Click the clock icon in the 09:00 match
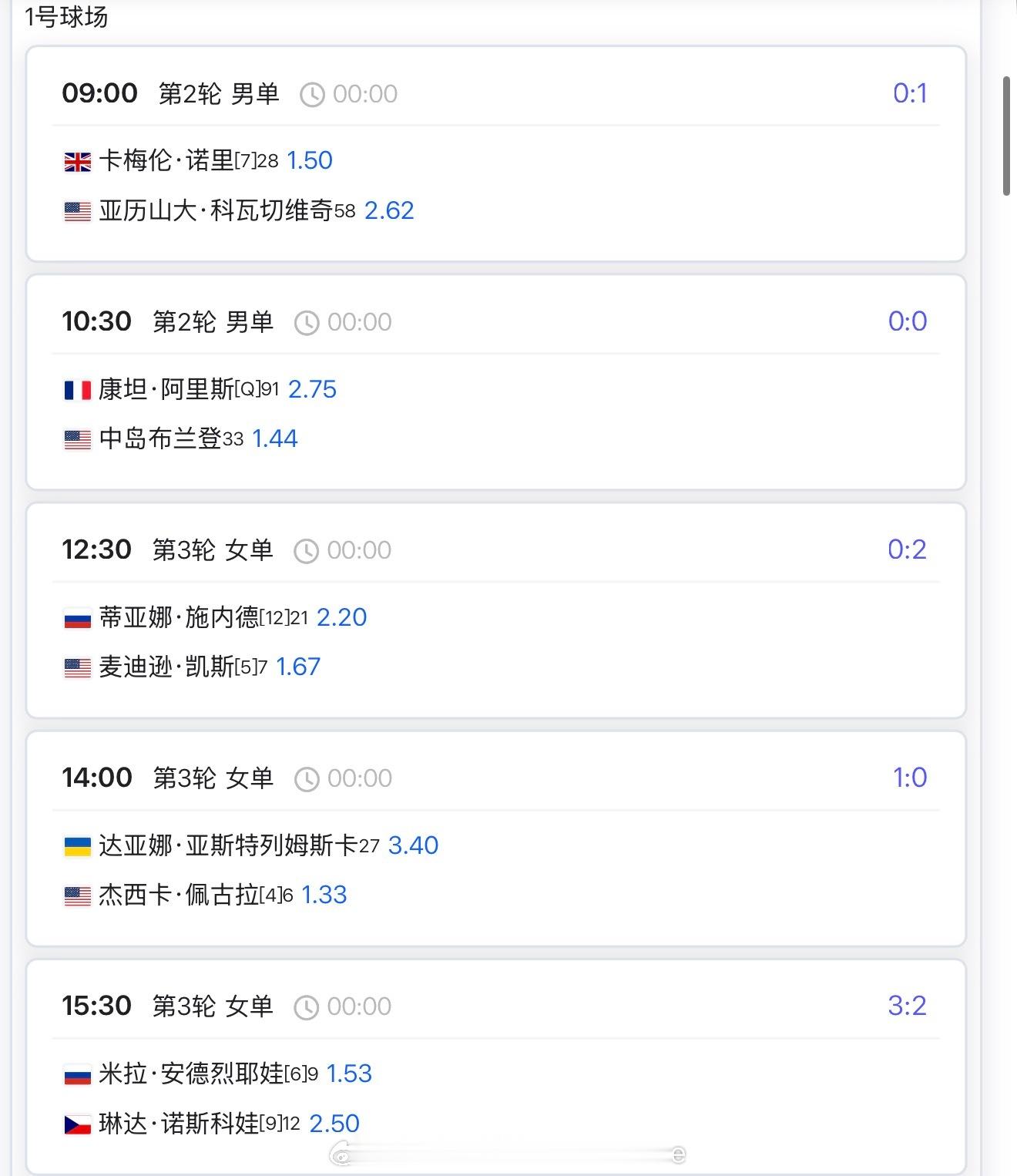 312,95
